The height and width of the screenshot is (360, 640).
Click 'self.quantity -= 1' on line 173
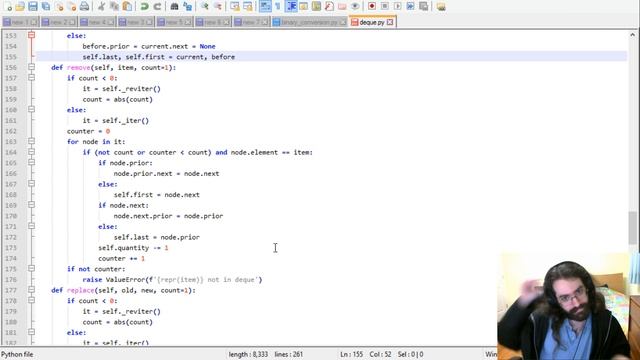[x=133, y=248]
